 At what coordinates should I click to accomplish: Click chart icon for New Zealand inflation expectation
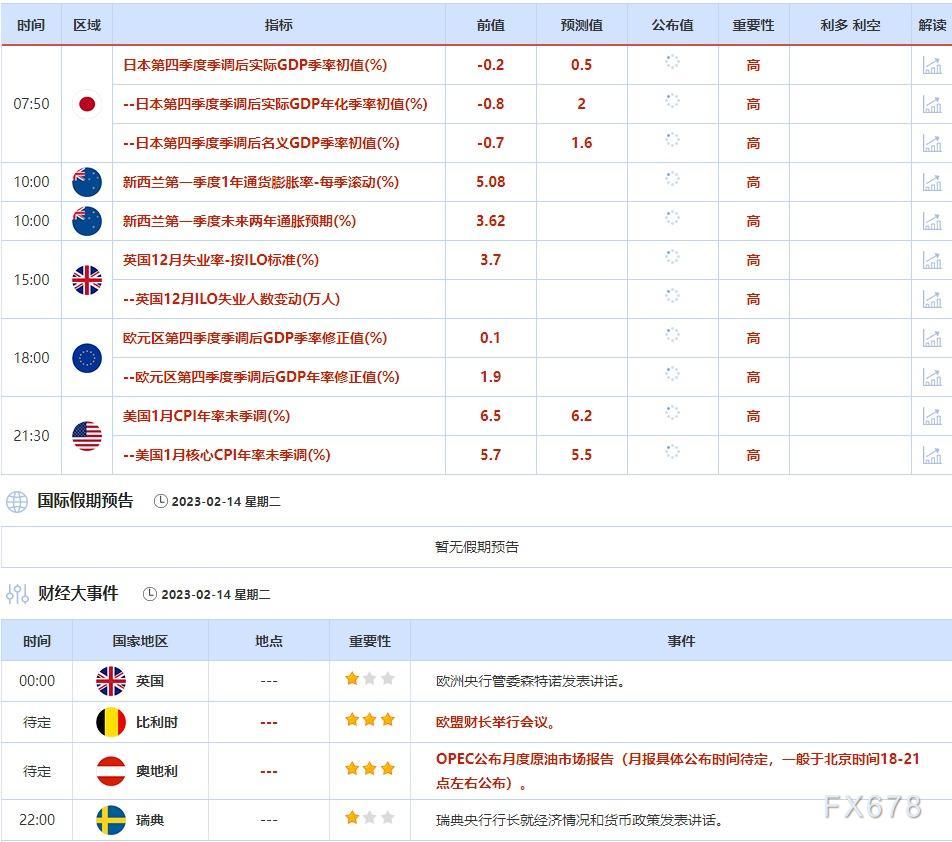coord(931,221)
